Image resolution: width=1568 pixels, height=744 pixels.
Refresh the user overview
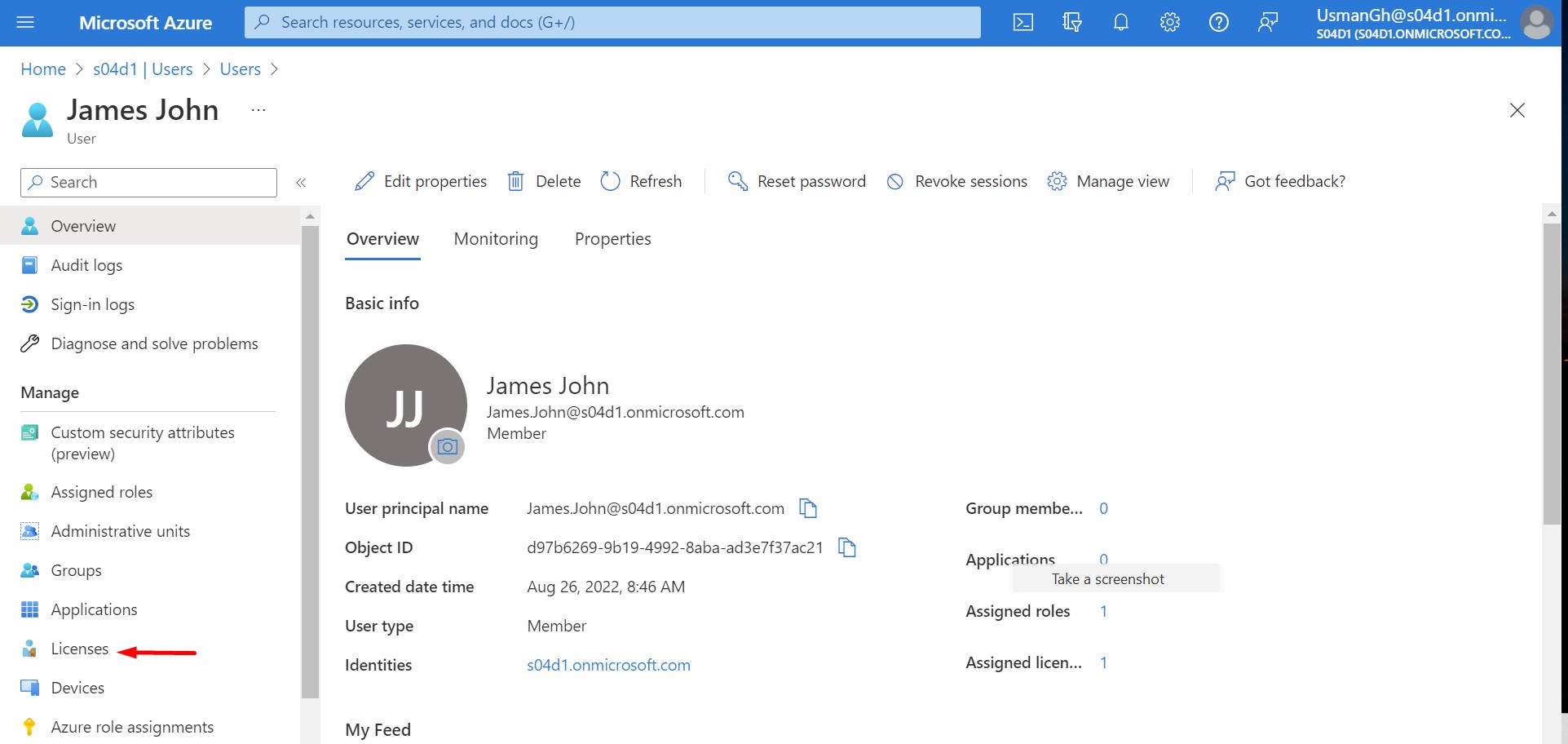641,181
